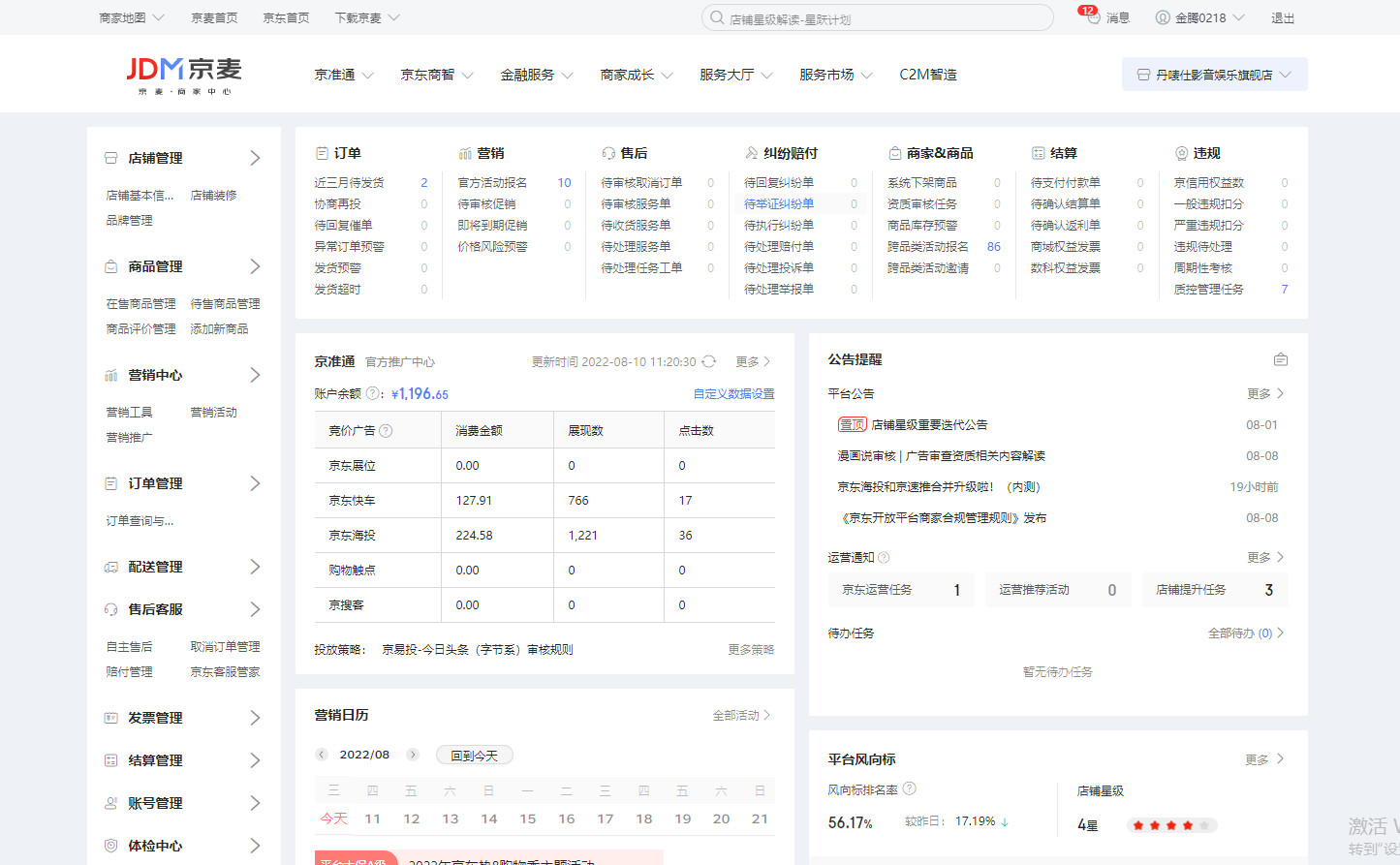Open the 商家成长 navigation menu
Image resolution: width=1400 pixels, height=865 pixels.
(636, 75)
